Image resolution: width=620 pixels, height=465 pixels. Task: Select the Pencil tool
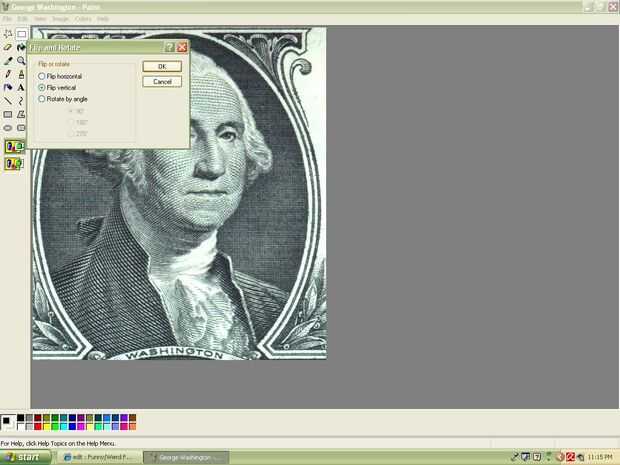(x=8, y=74)
